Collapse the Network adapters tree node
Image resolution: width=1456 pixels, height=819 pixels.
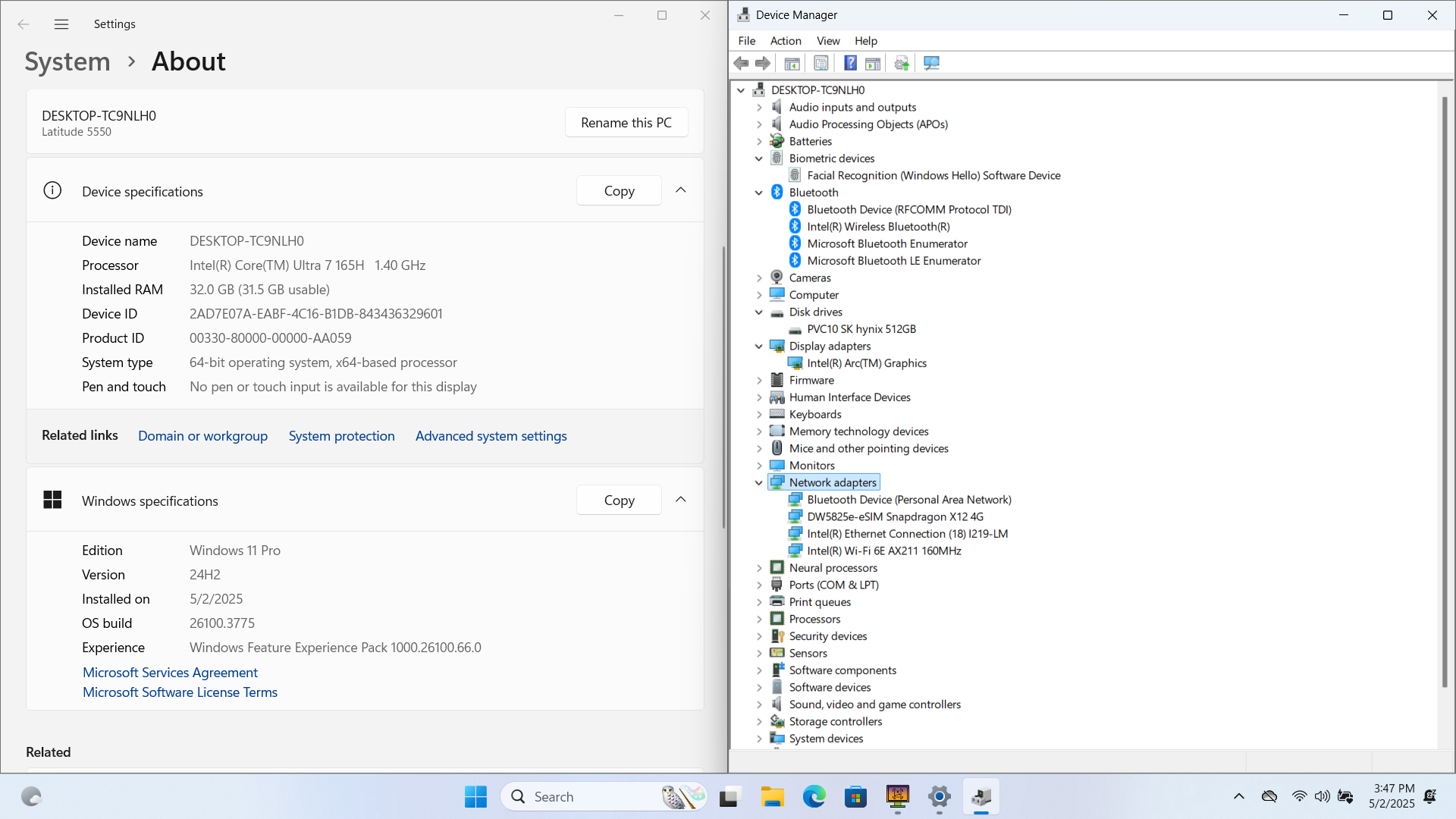(758, 483)
